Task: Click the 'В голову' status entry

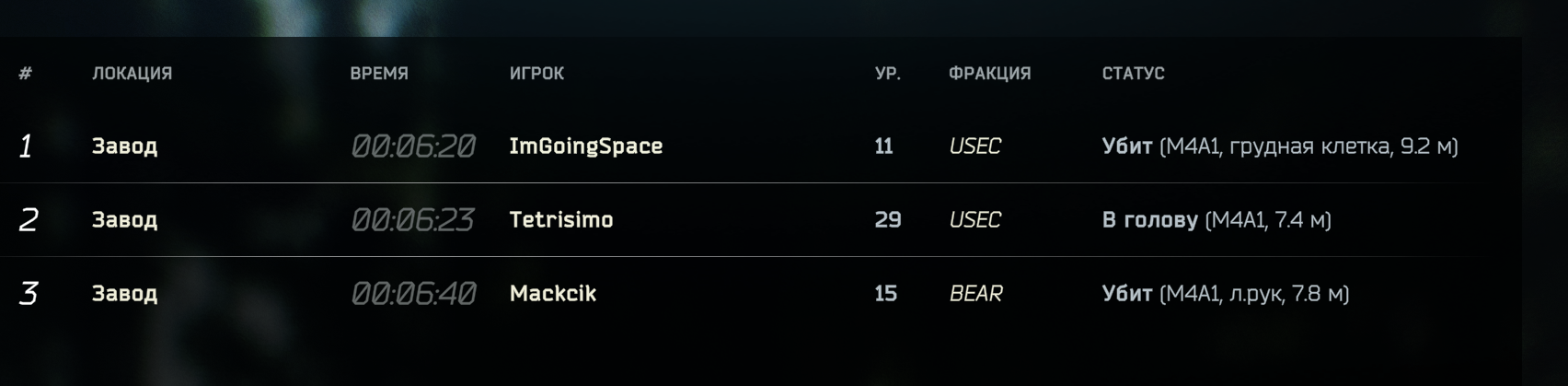Action: click(1216, 220)
